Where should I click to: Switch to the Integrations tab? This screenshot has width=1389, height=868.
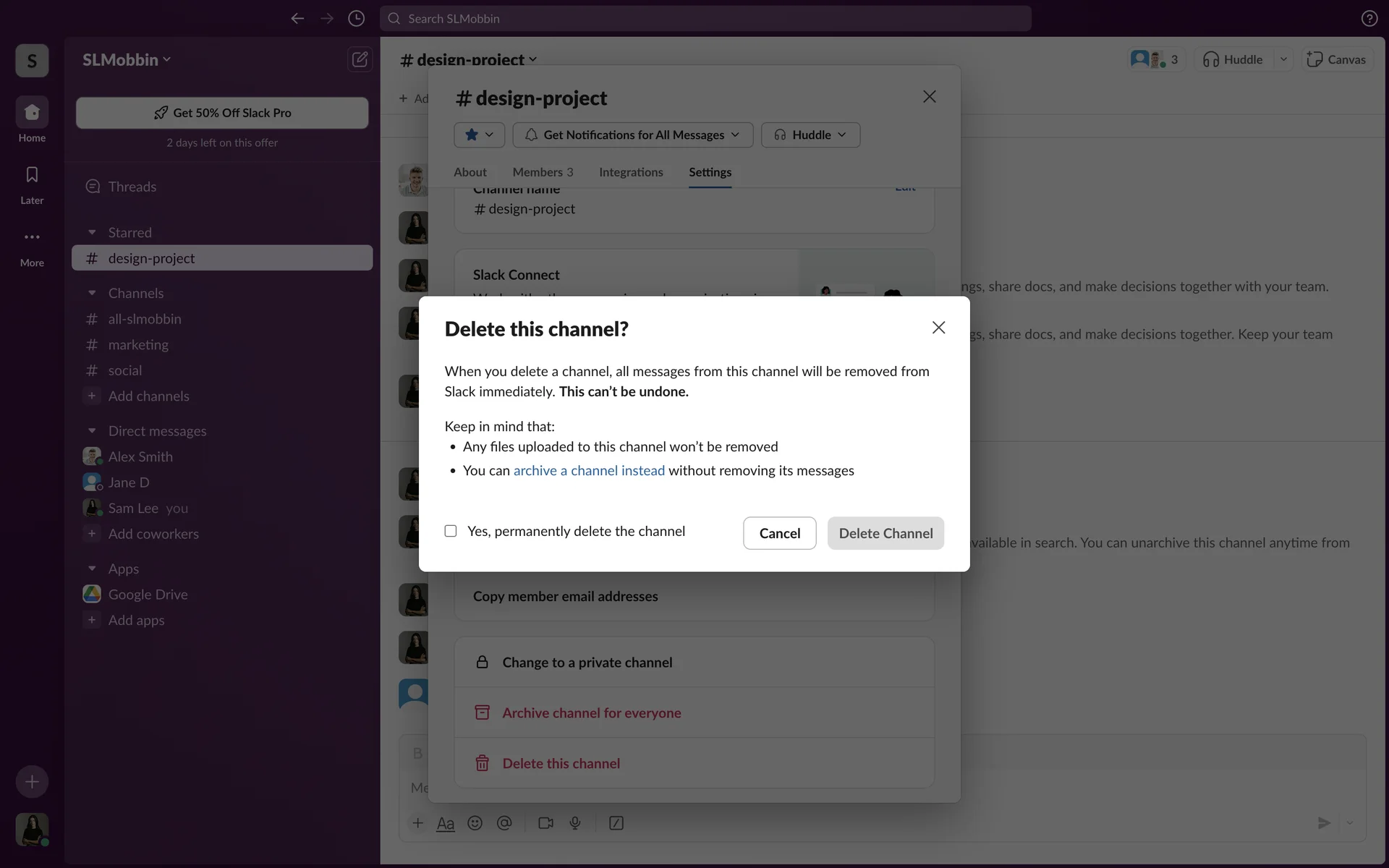pyautogui.click(x=631, y=172)
